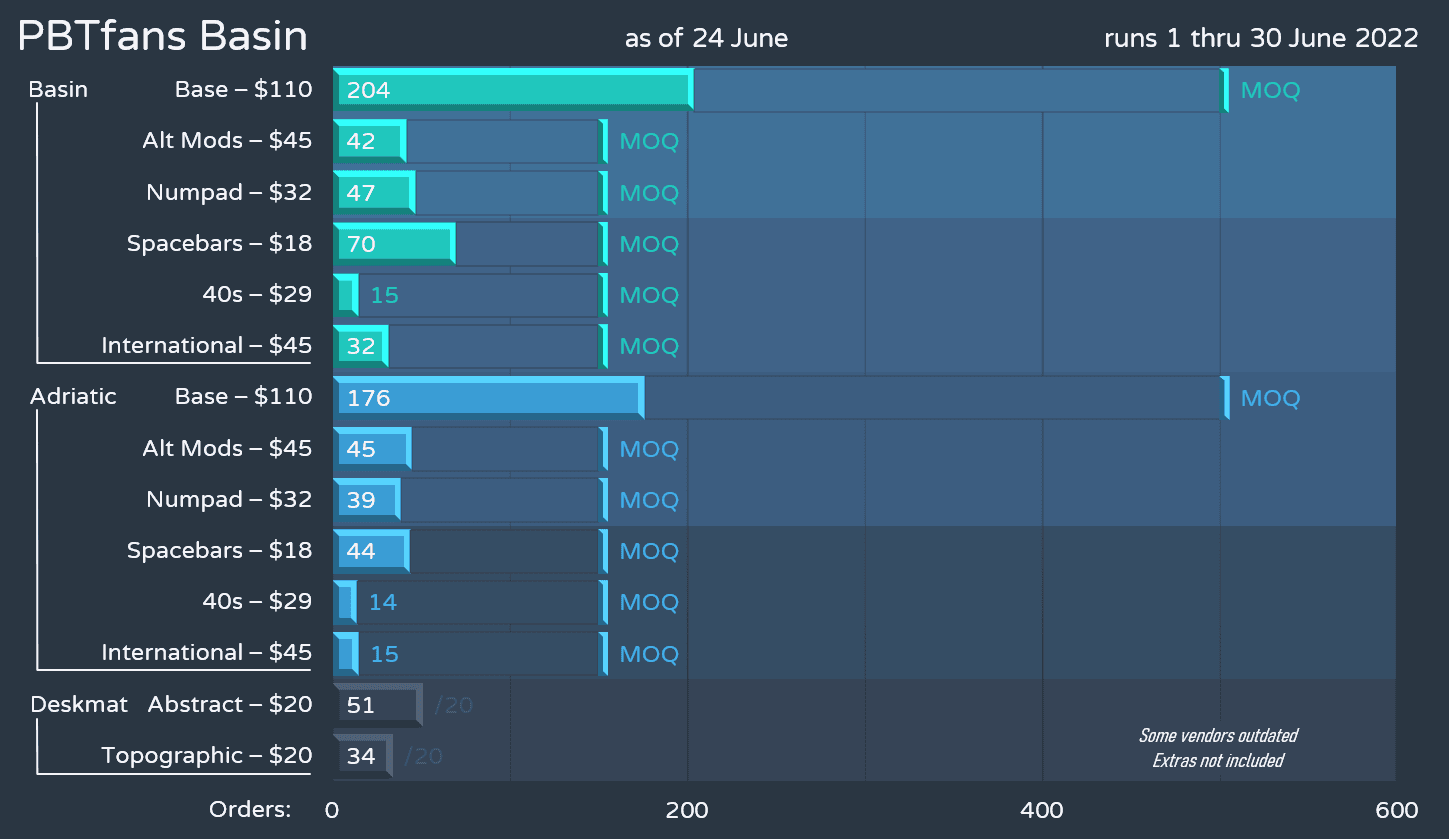Click the PBTfans Basin title

click(x=163, y=37)
